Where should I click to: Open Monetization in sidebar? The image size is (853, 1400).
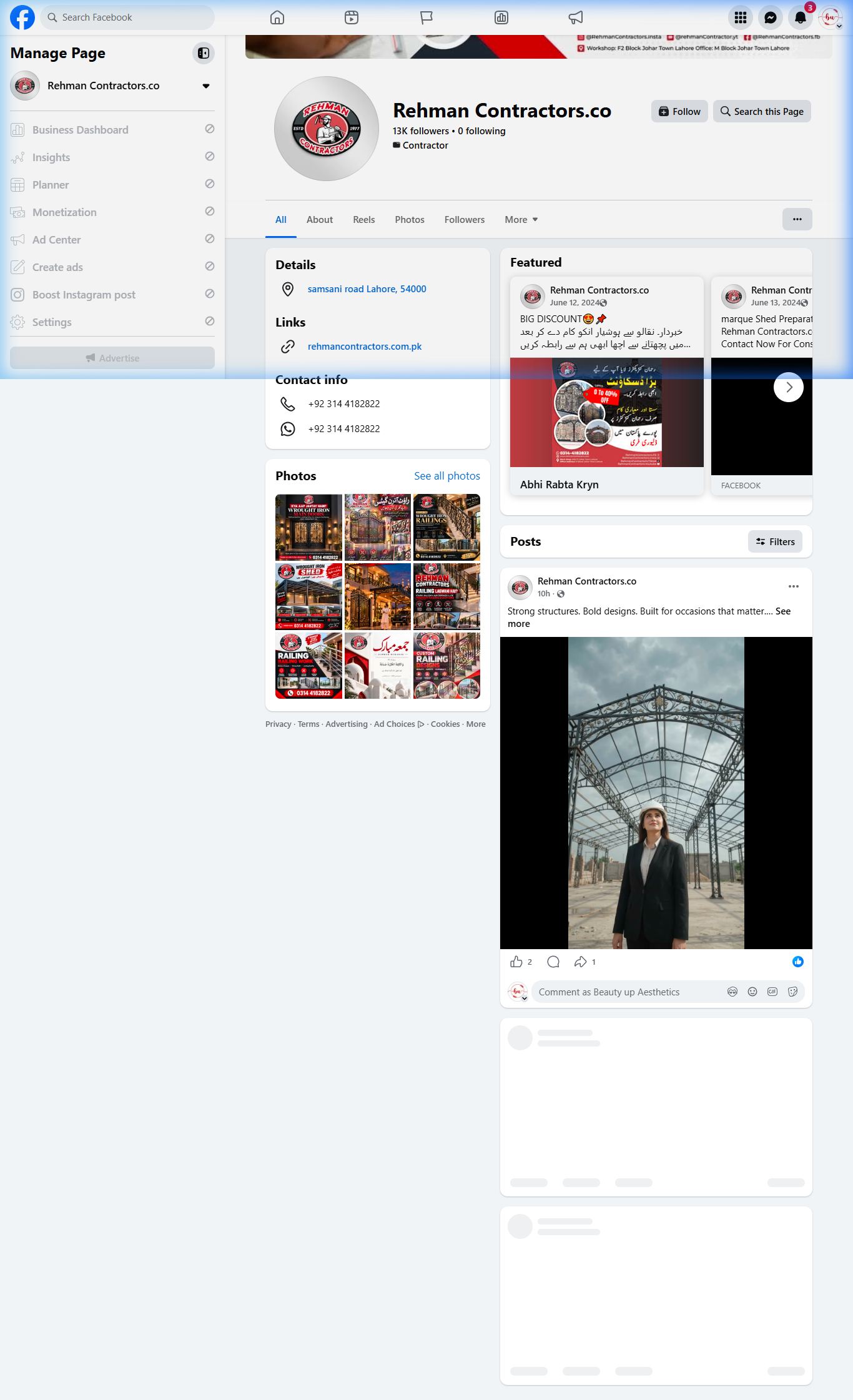(x=112, y=212)
